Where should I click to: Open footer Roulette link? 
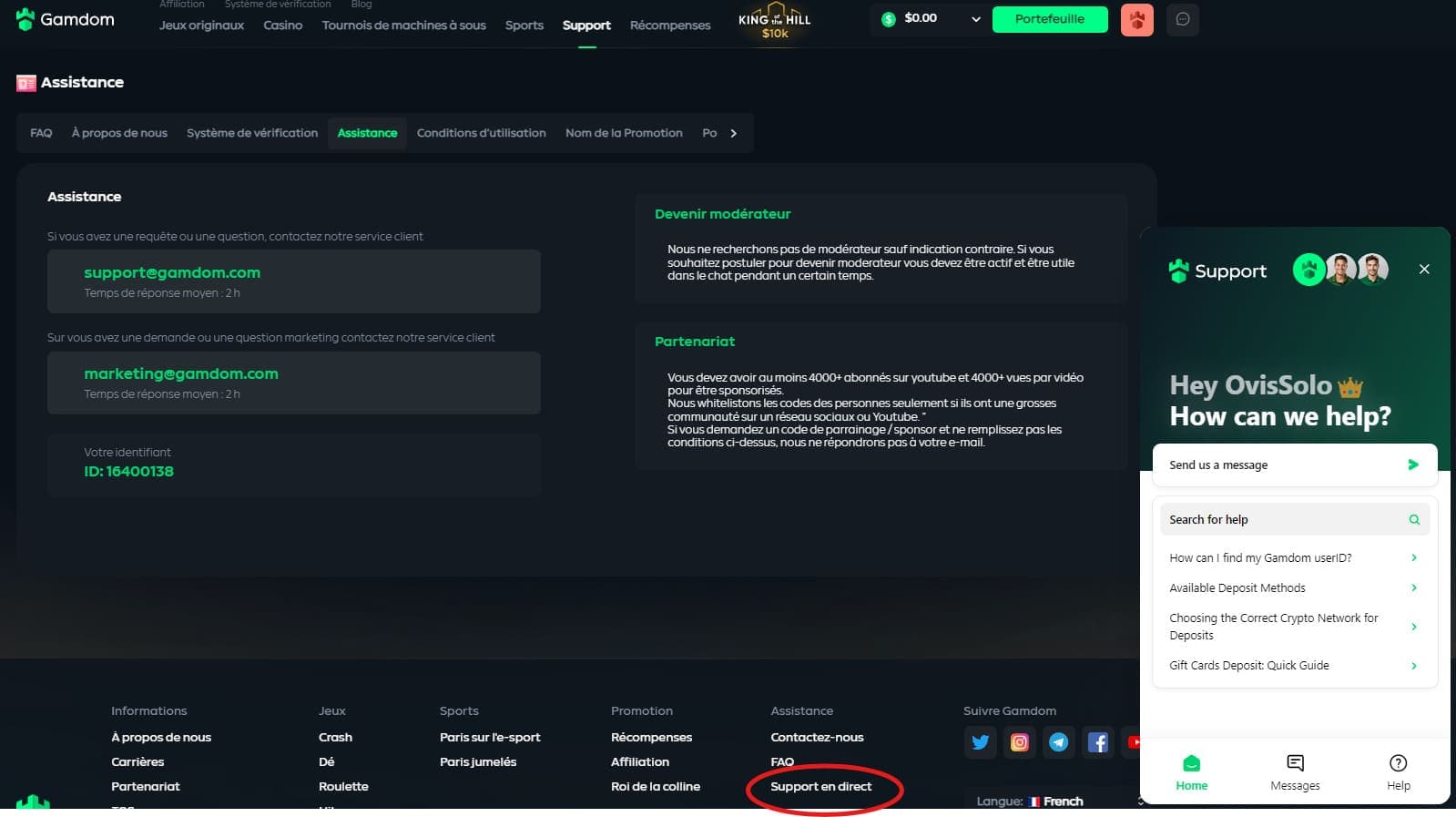point(343,786)
